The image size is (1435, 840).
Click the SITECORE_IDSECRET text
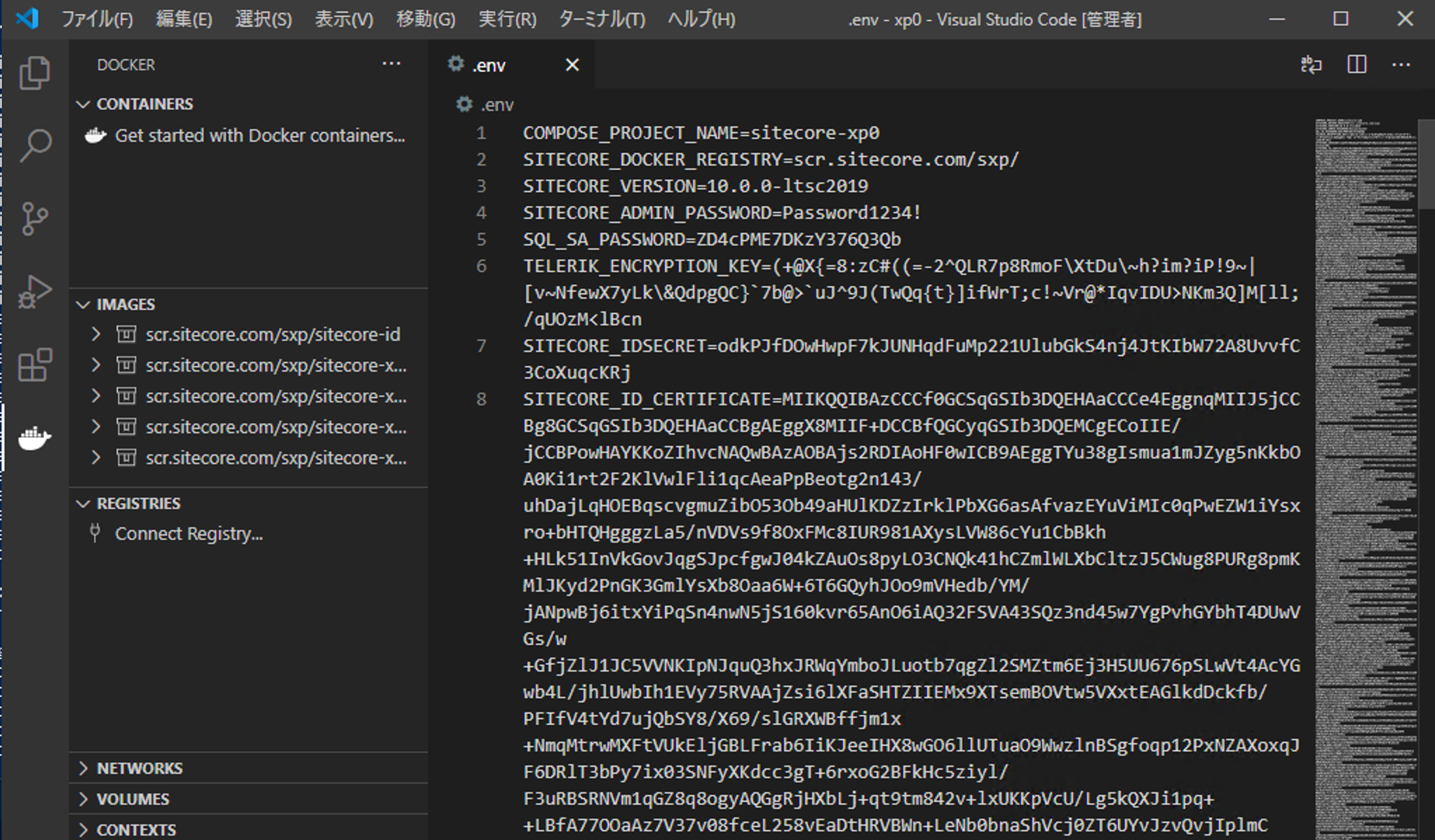(615, 346)
